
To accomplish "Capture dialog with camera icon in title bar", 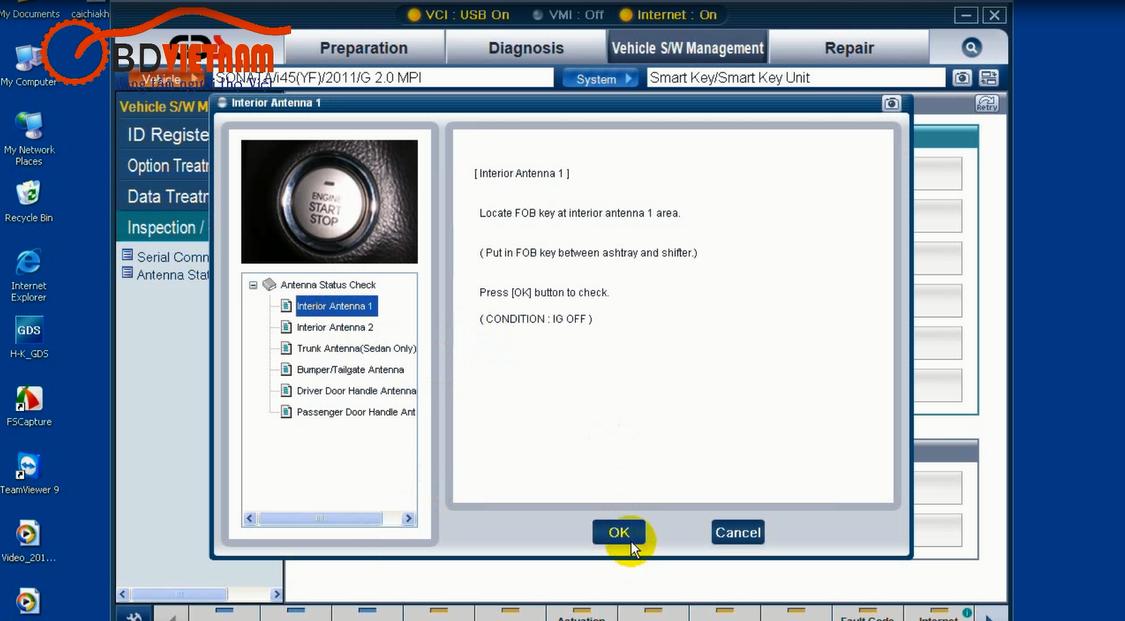I will coord(891,103).
